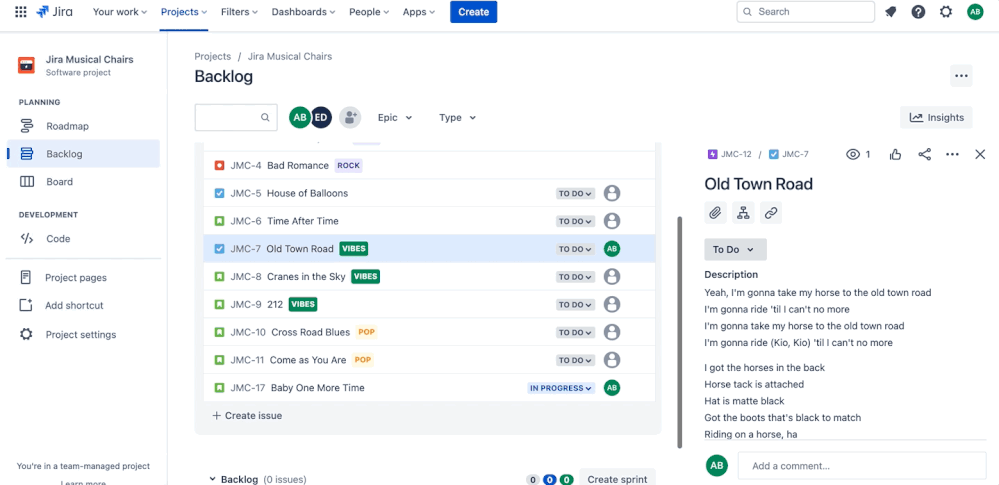999x485 pixels.
Task: Open the help question mark icon
Action: pyautogui.click(x=918, y=11)
